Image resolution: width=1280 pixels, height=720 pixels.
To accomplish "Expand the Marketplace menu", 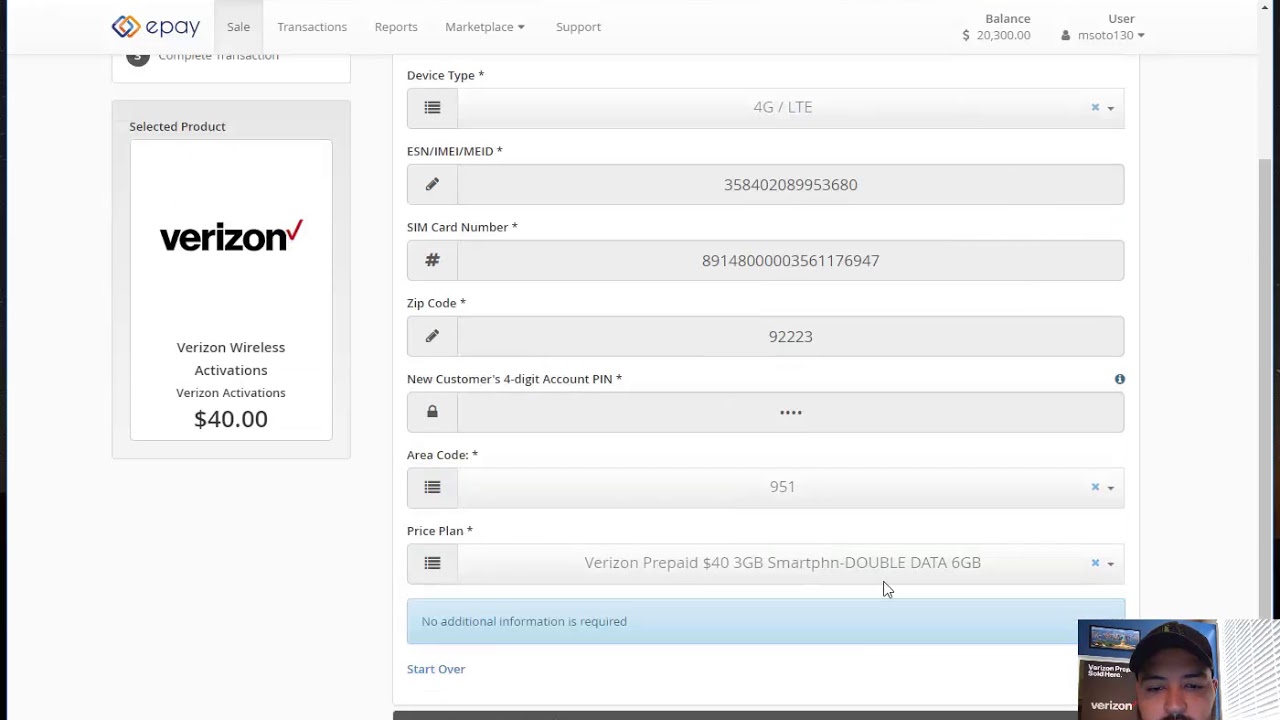I will coord(485,27).
